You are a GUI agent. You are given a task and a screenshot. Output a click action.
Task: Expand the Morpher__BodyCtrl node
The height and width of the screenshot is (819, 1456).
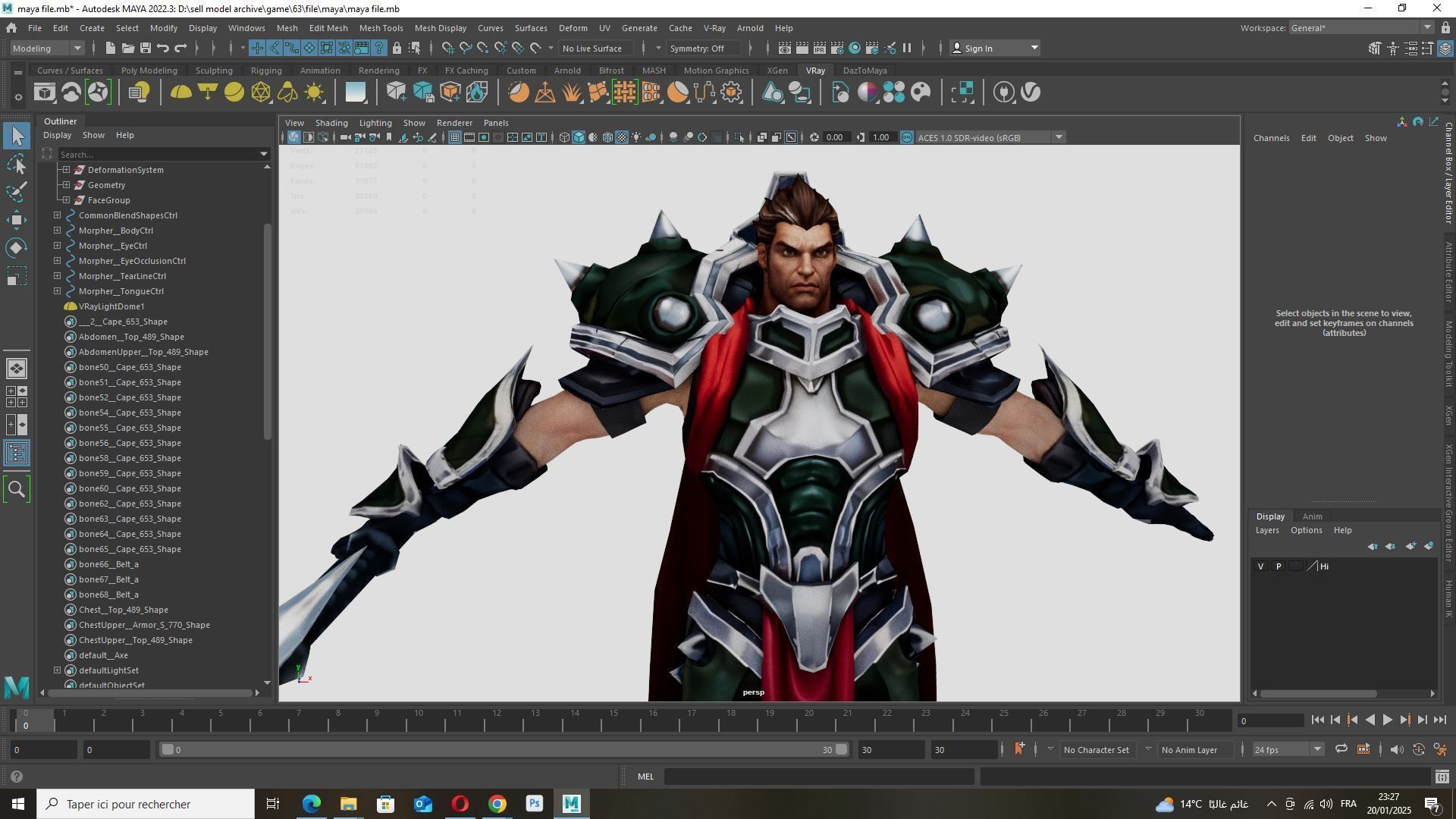pyautogui.click(x=58, y=231)
